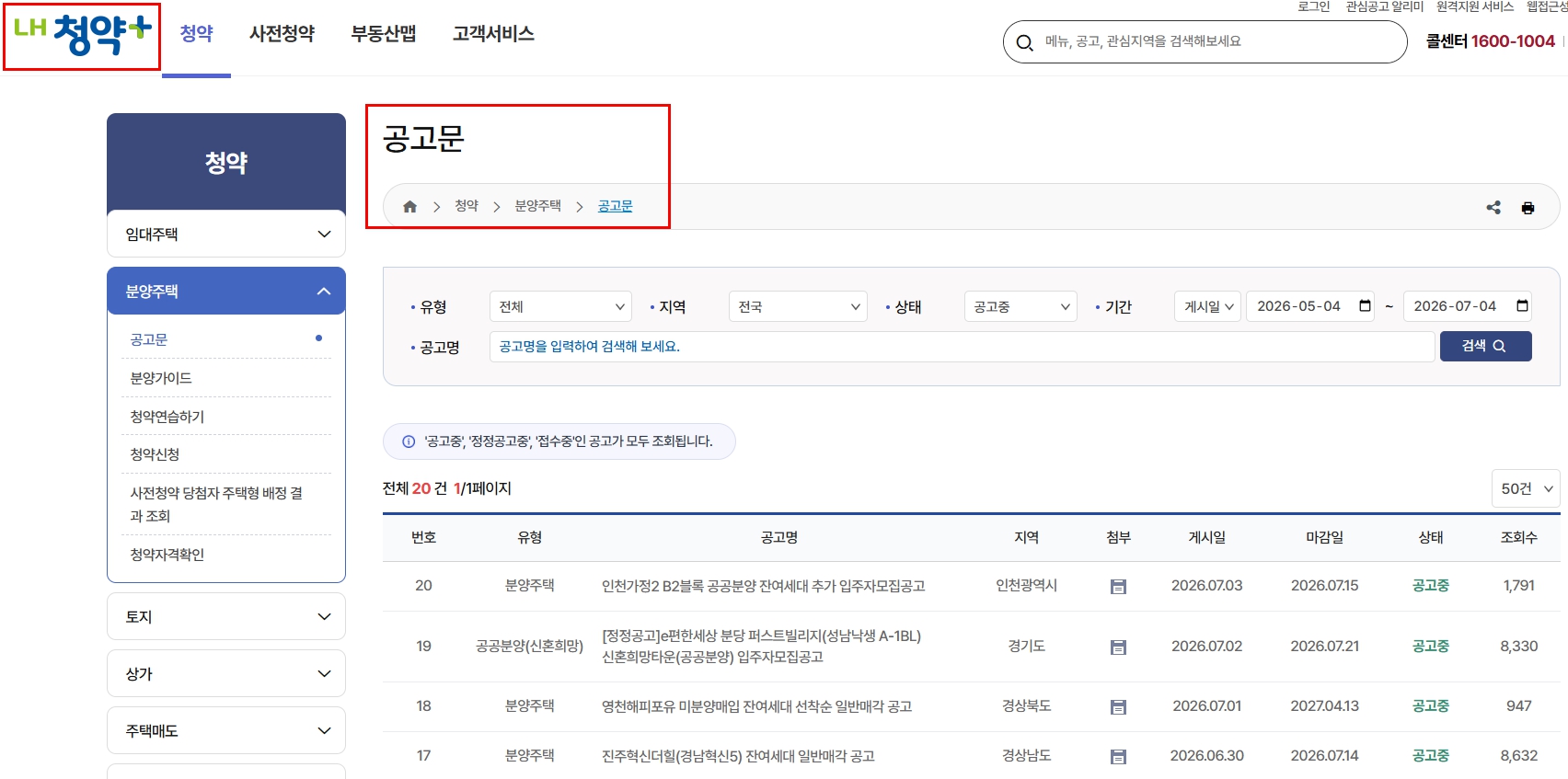Screen dimensions: 1568x779
Task: Select 청약신청 in the sidebar
Action: pos(155,454)
